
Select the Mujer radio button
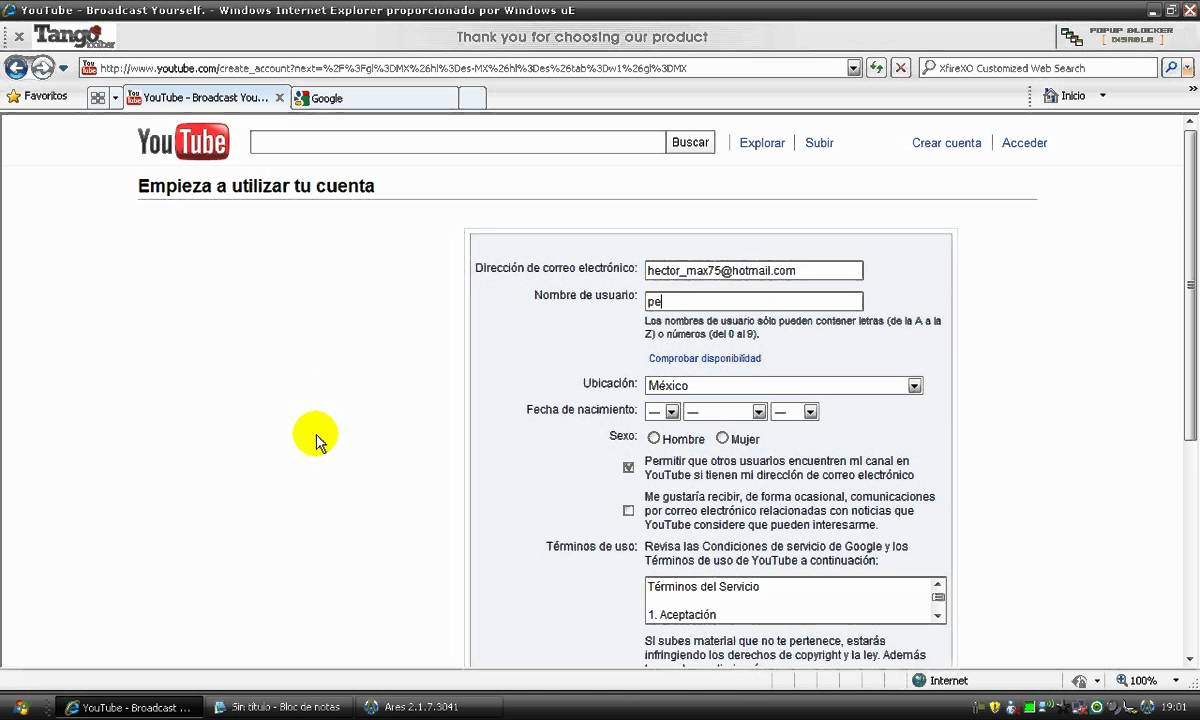pyautogui.click(x=722, y=438)
